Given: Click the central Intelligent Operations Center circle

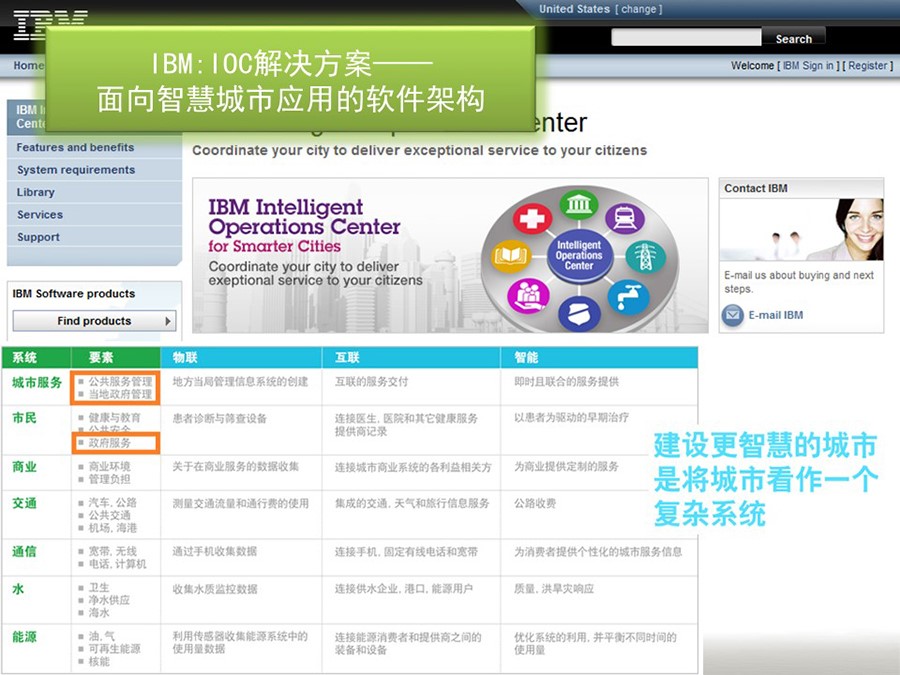Looking at the screenshot, I should pos(579,255).
